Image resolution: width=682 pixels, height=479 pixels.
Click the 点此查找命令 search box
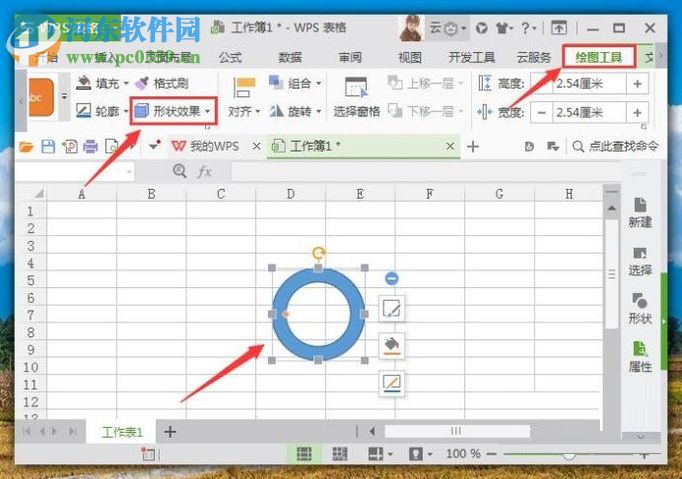point(616,146)
